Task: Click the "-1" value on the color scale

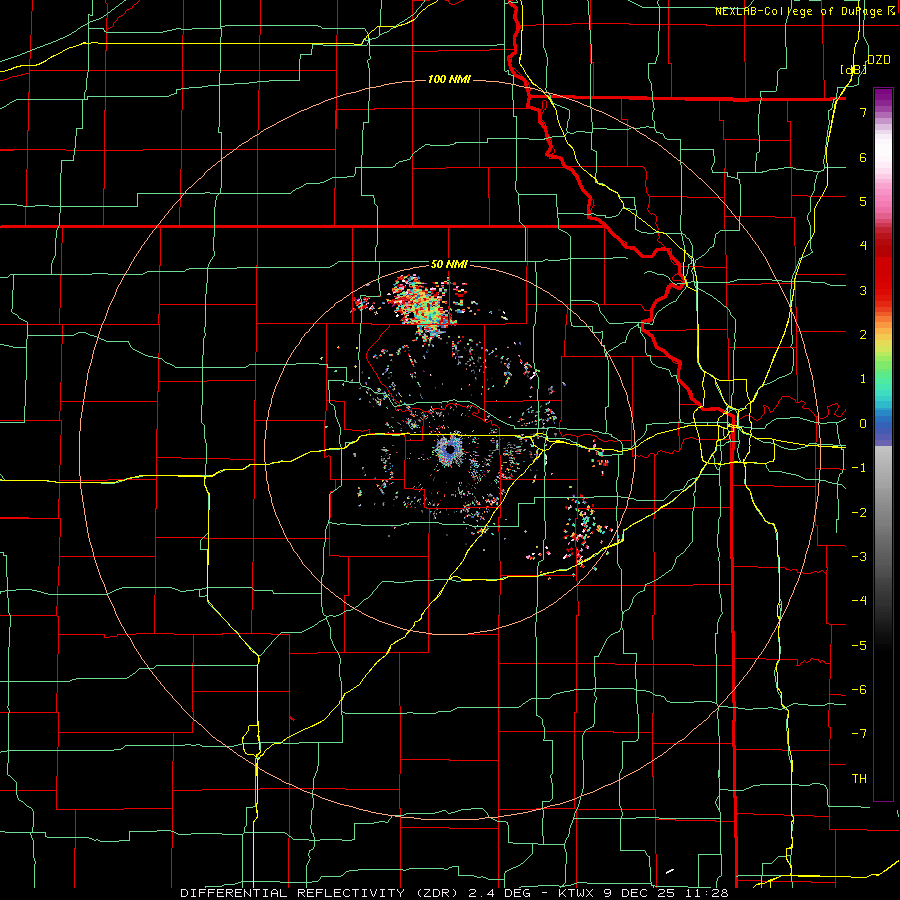Action: pyautogui.click(x=859, y=468)
